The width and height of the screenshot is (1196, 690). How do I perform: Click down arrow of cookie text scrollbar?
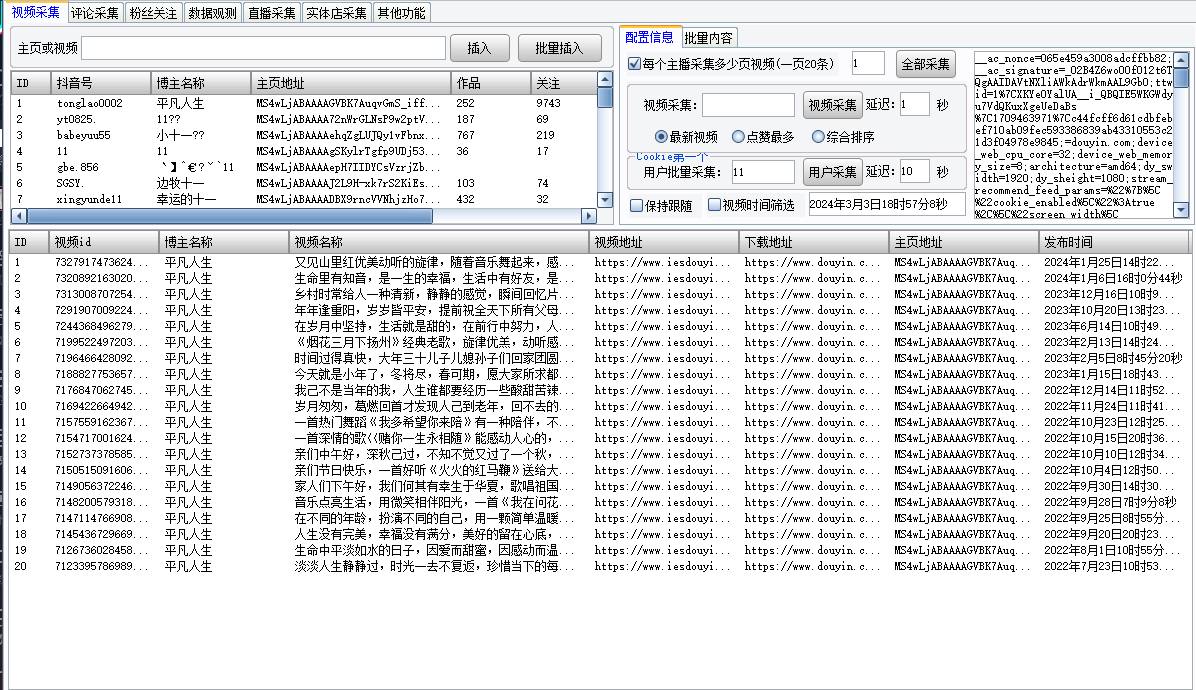coord(1183,210)
